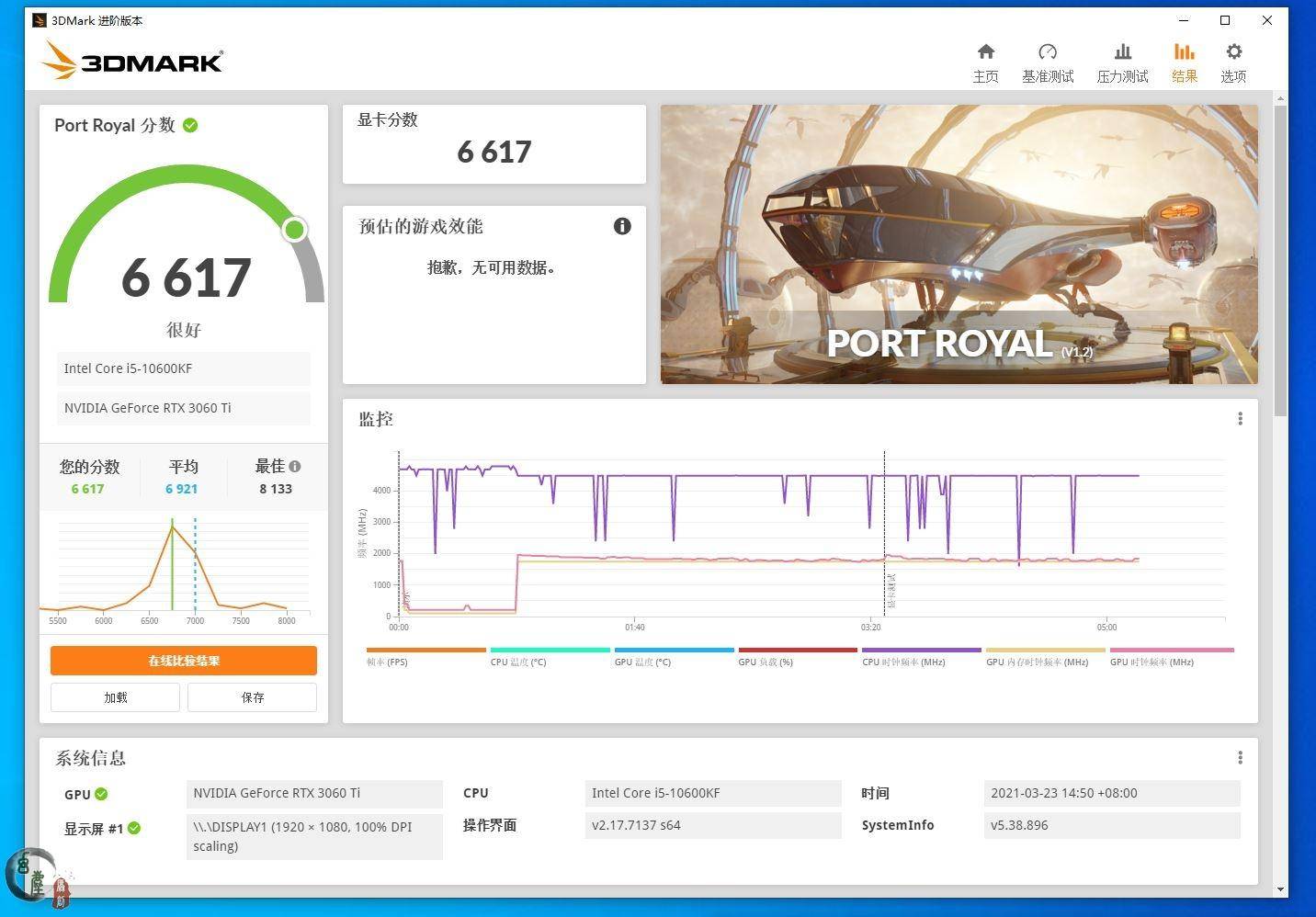The image size is (1316, 917).
Task: Open the 系统信息 panel three-dot menu
Action: click(x=1240, y=758)
